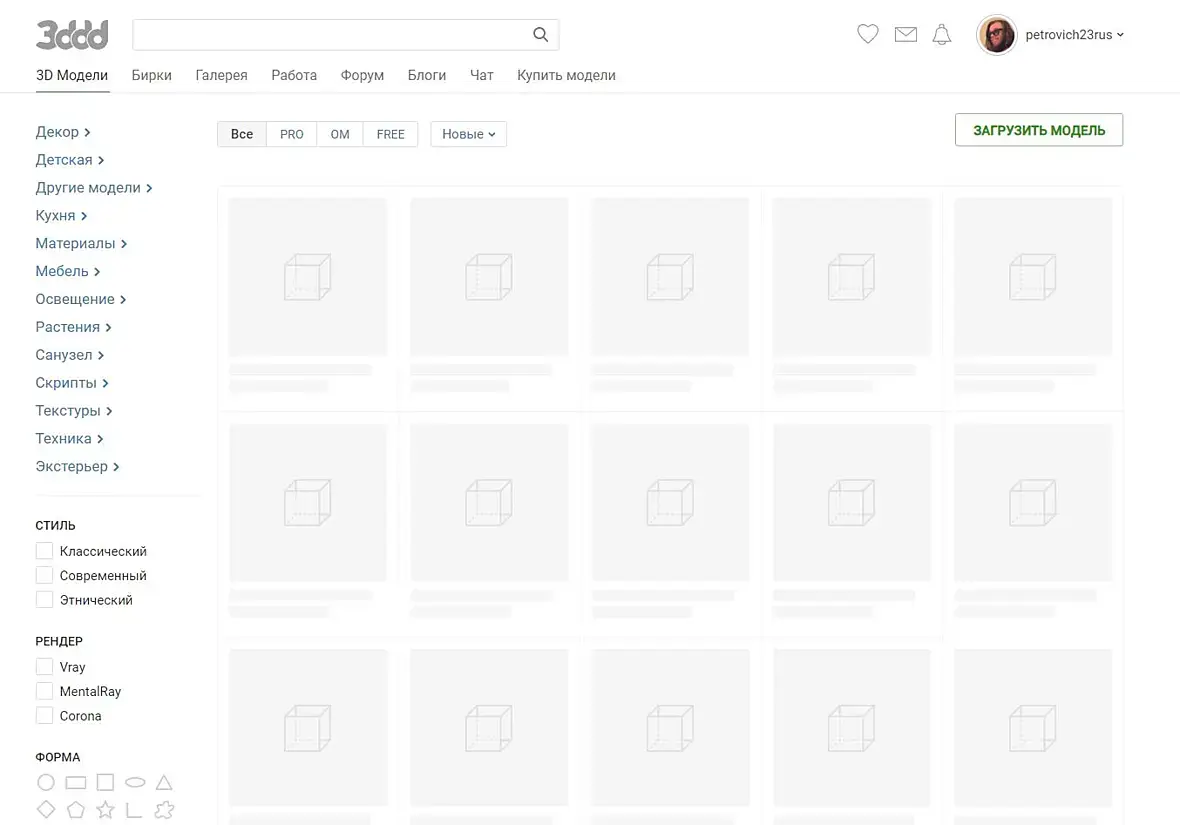Screen dimensions: 1180x825
Task: Click the magnifier search icon
Action: coord(540,35)
